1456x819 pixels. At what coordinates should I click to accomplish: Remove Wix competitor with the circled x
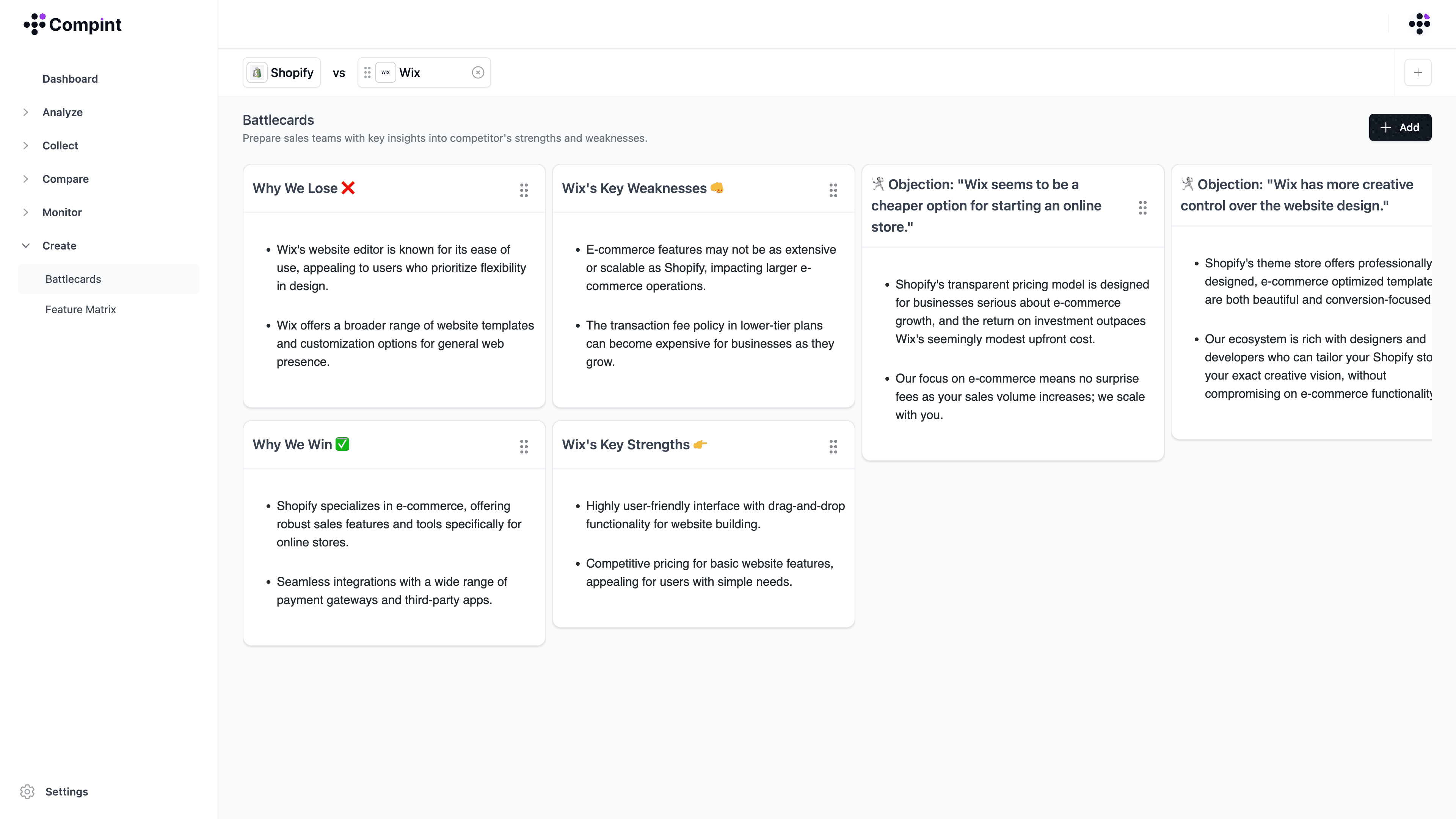(x=478, y=72)
